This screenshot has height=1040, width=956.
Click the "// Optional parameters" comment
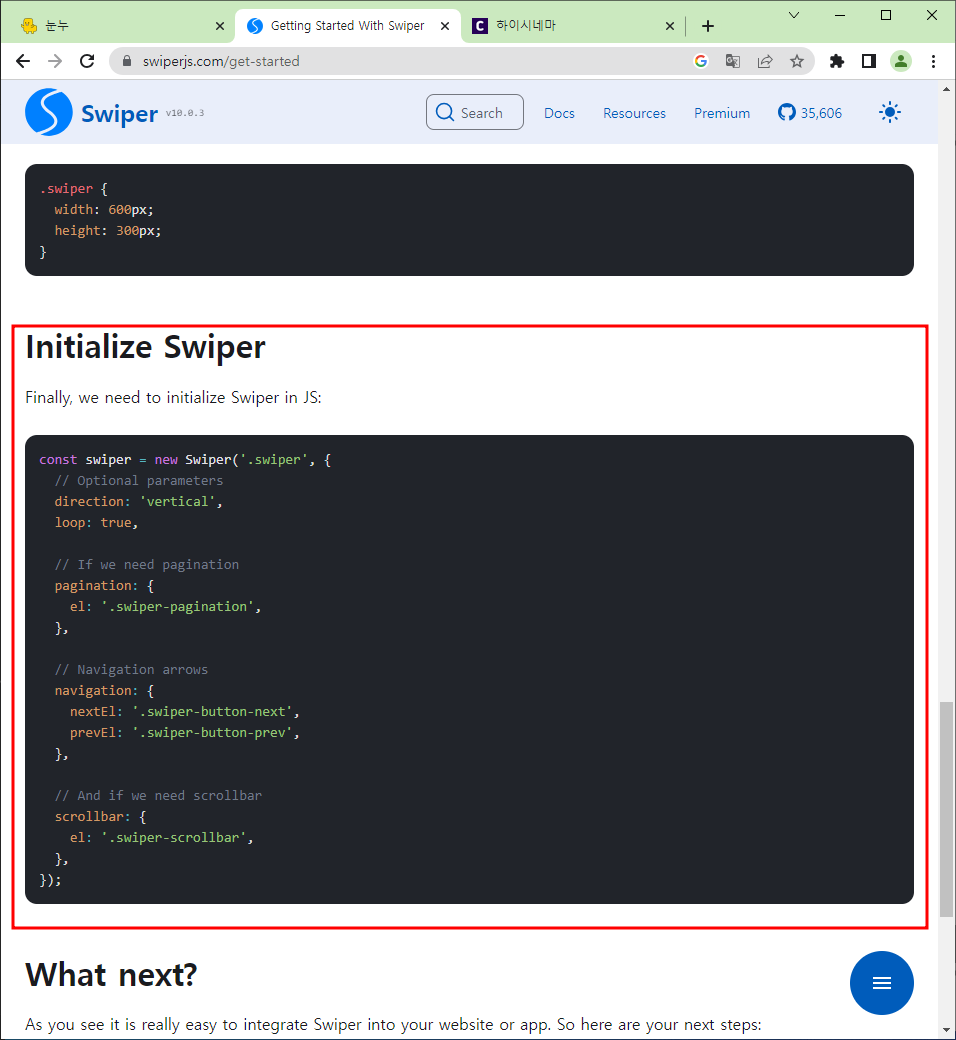139,480
